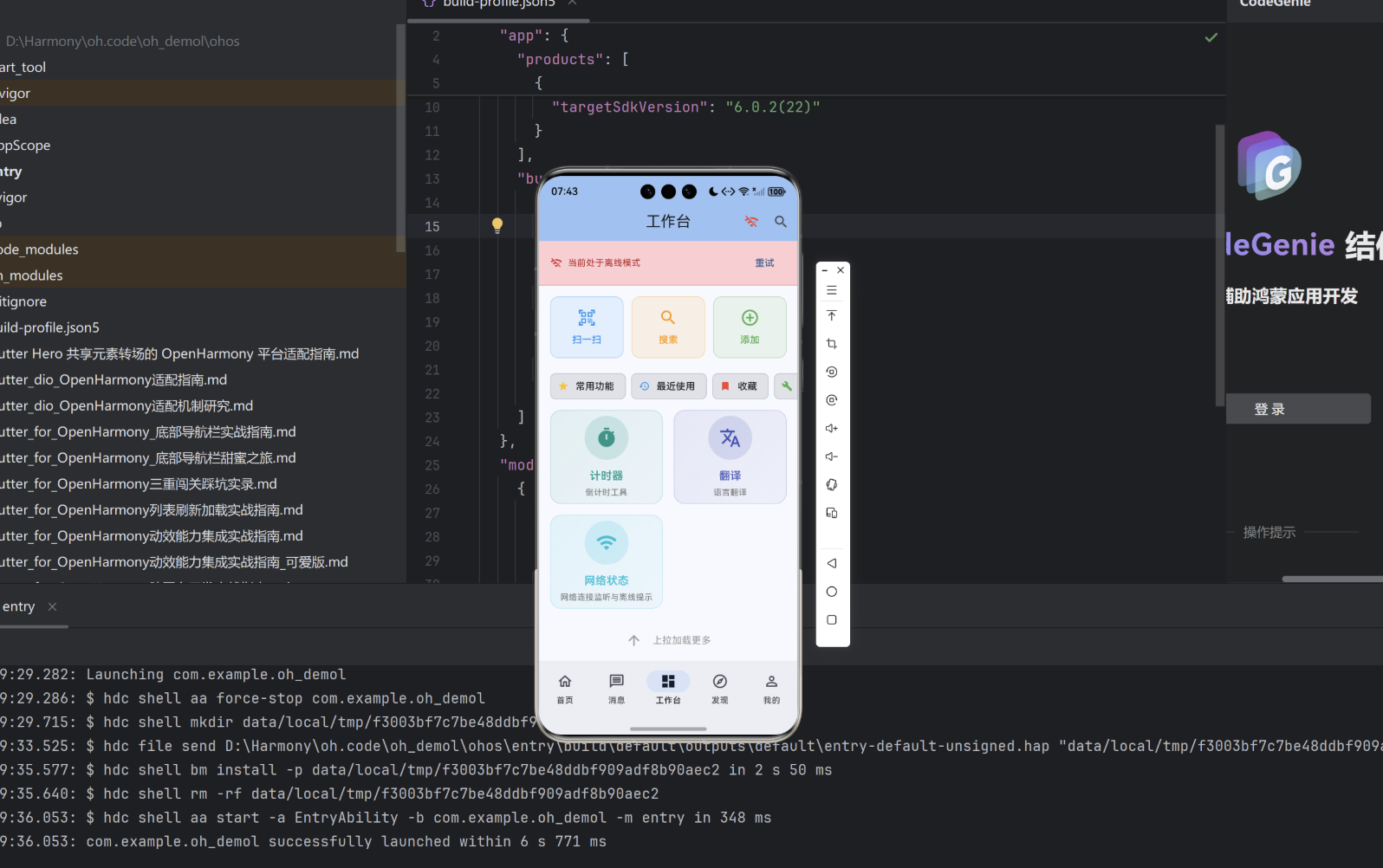The image size is (1383, 868).
Task: Close the emulator toolbar panel
Action: [x=841, y=270]
